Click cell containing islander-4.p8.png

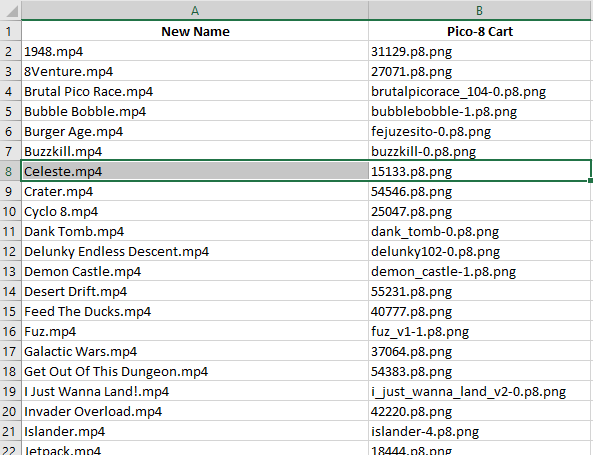pos(480,432)
